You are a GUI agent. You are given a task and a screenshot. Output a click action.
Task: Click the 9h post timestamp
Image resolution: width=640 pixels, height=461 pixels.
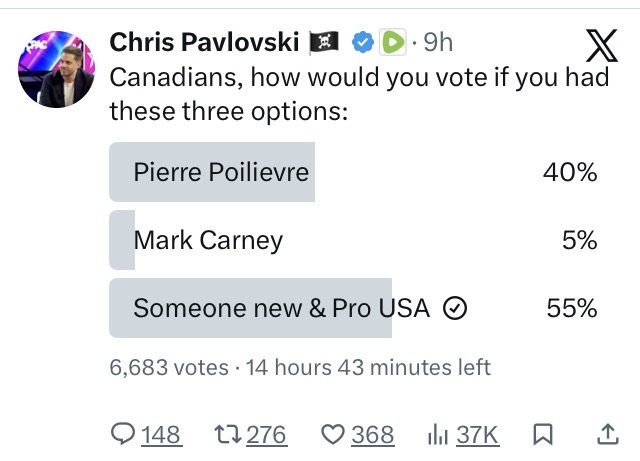click(438, 42)
